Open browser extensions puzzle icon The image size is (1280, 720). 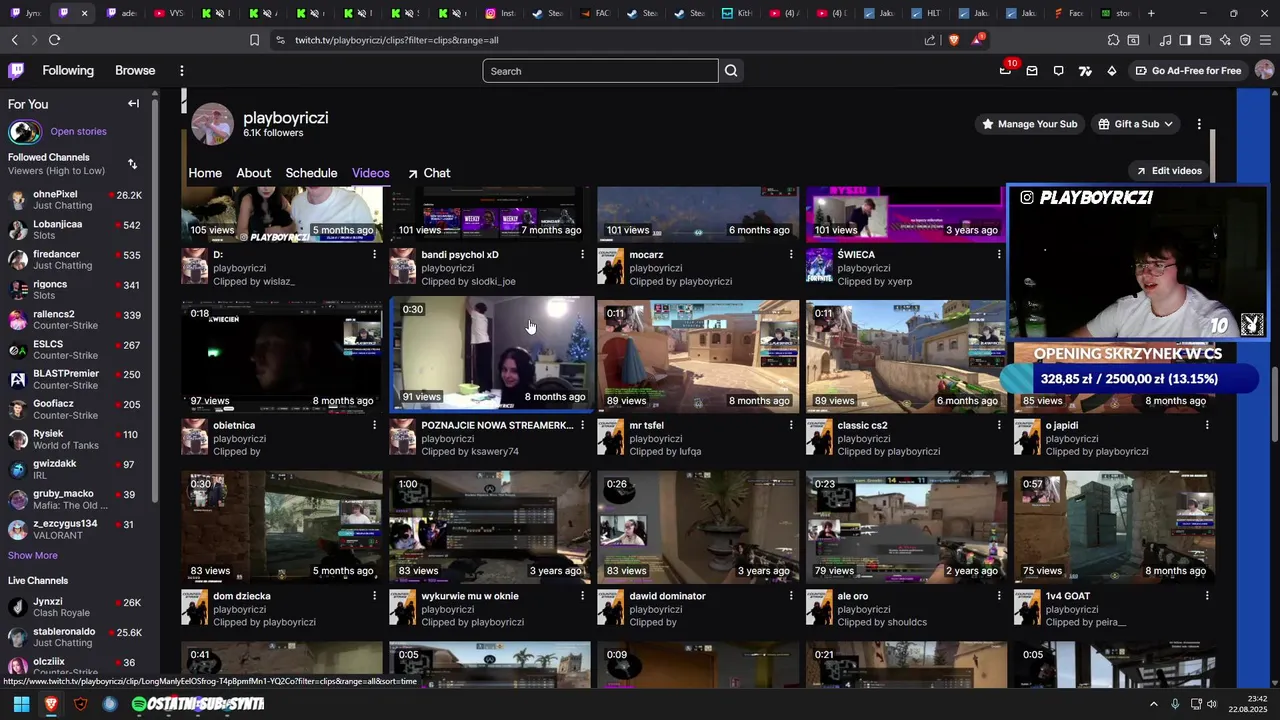pyautogui.click(x=1113, y=40)
